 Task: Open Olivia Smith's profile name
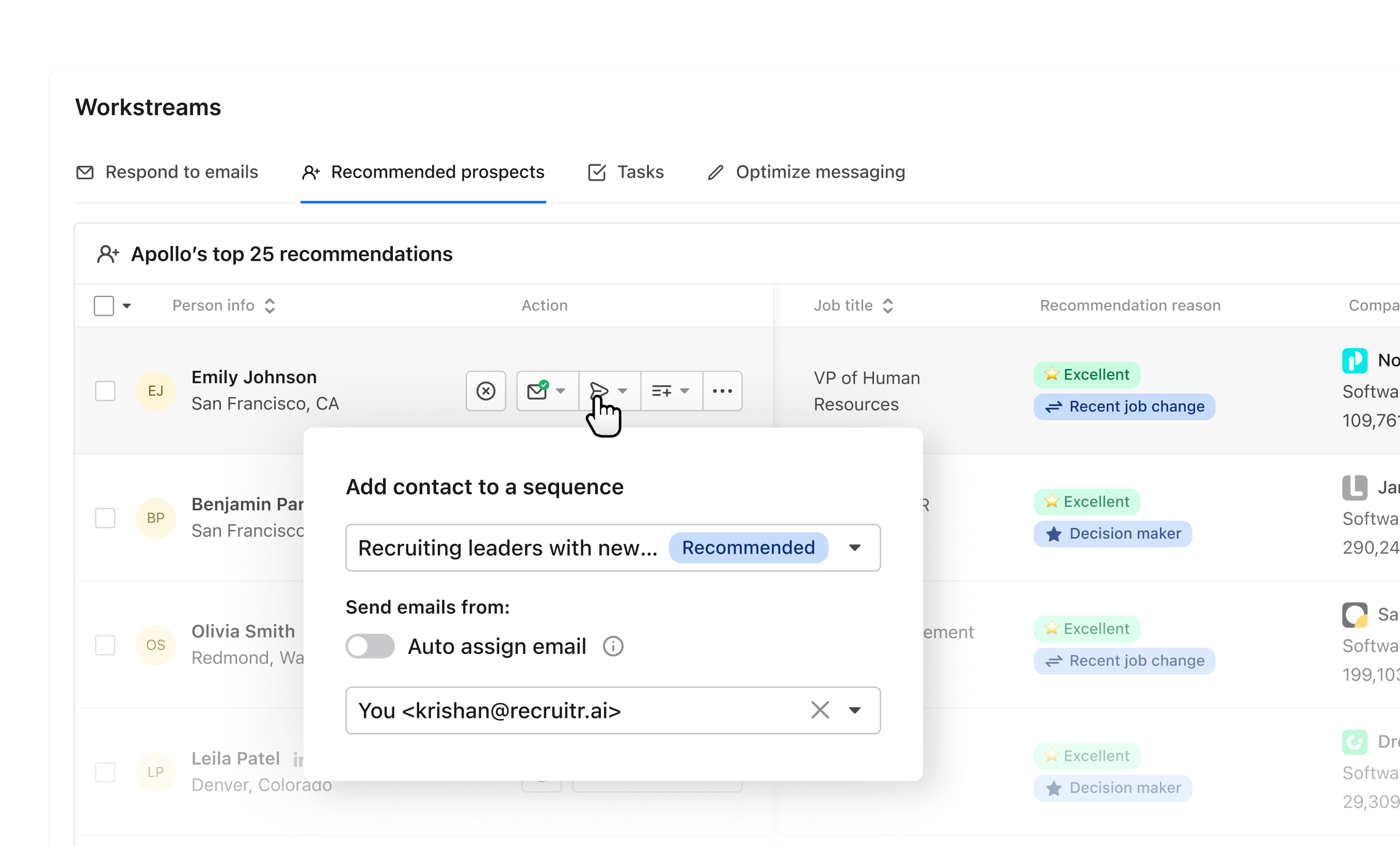point(243,631)
